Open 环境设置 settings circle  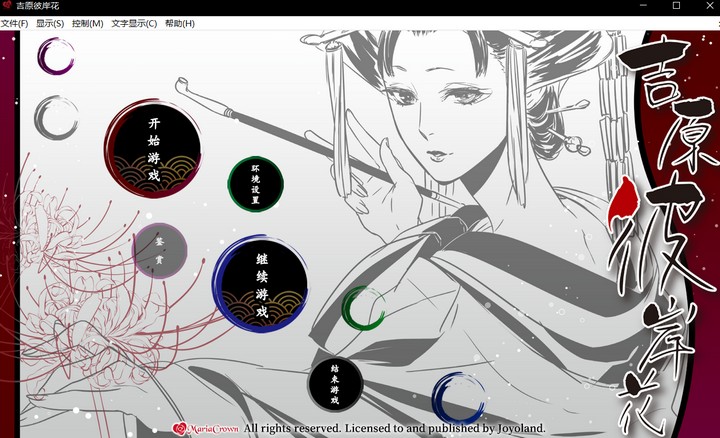point(255,184)
